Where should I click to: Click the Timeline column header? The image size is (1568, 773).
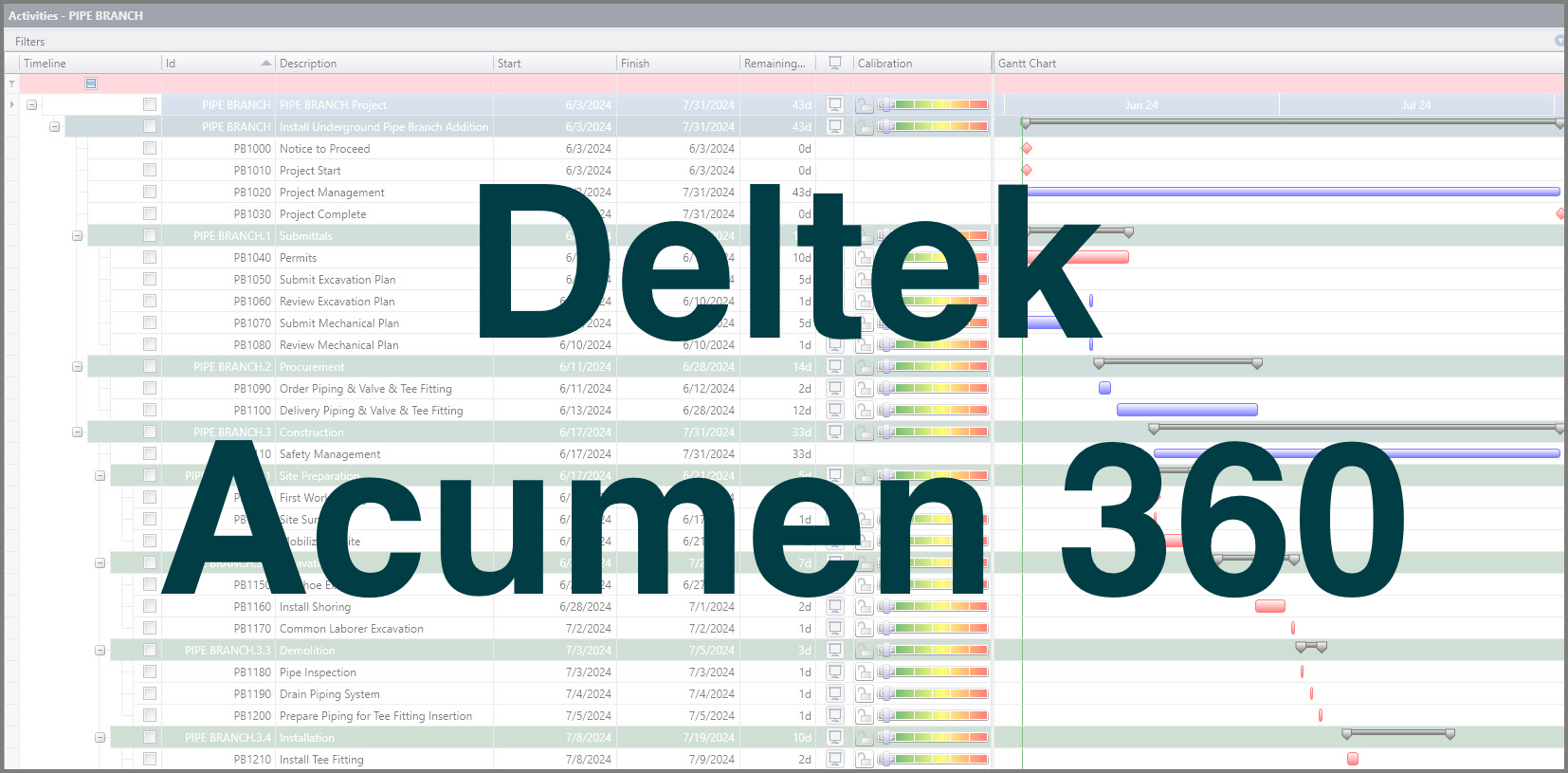[x=90, y=63]
